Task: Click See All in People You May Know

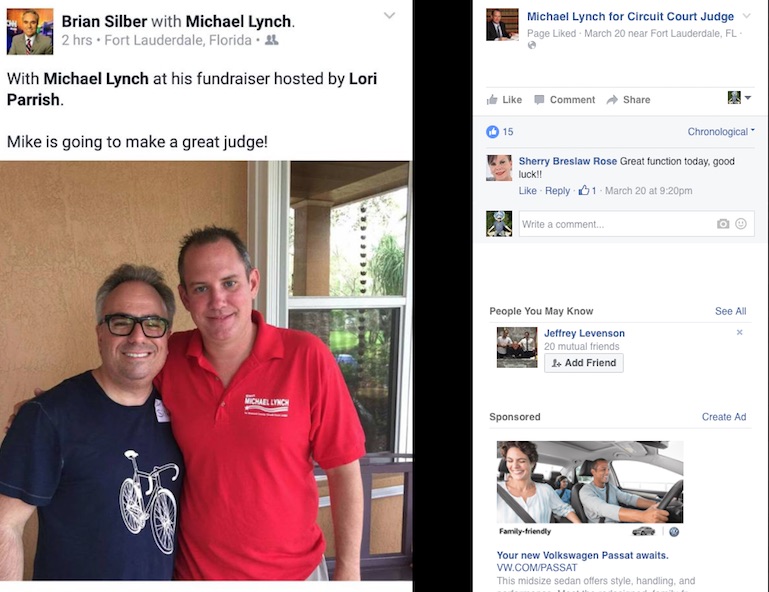Action: [x=730, y=311]
